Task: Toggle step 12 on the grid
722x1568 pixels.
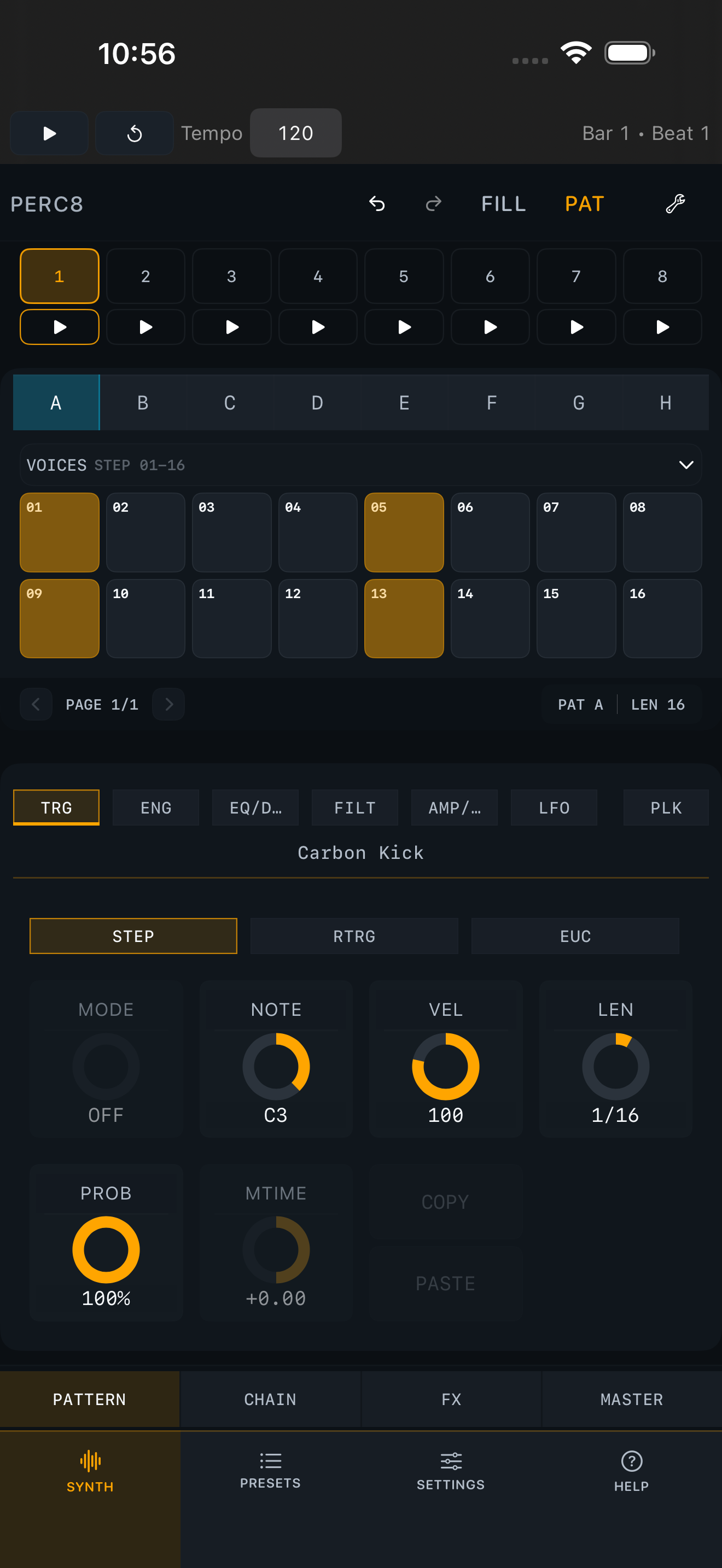Action: (x=318, y=618)
